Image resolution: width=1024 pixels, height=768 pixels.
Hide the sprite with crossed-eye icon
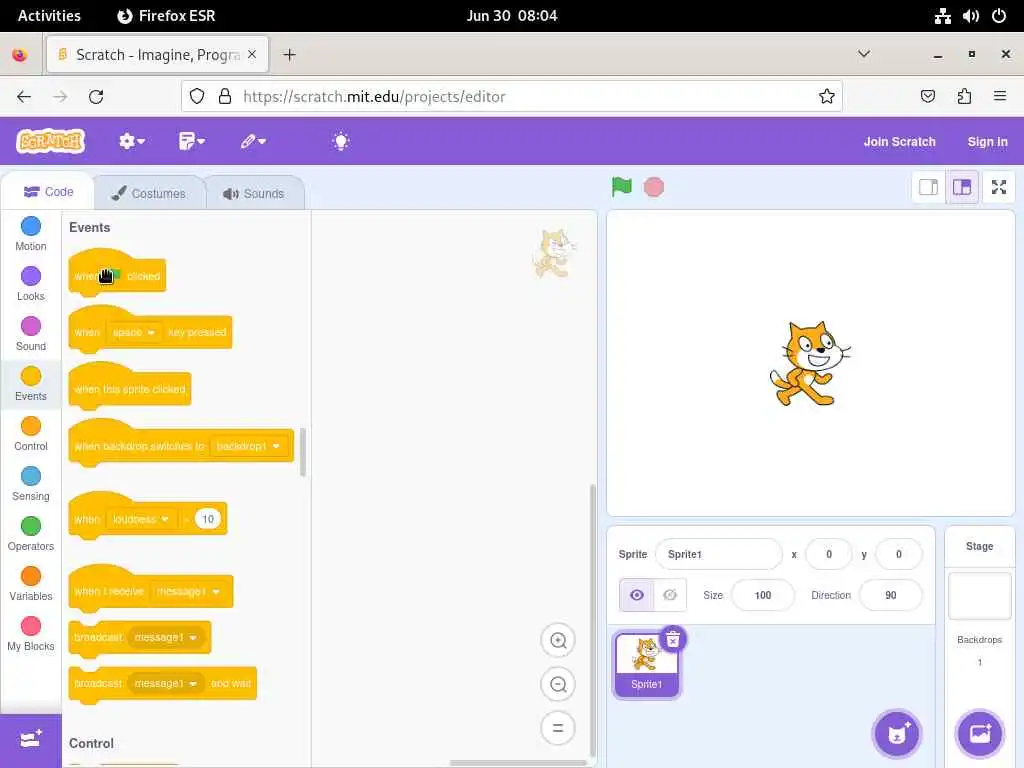(670, 595)
